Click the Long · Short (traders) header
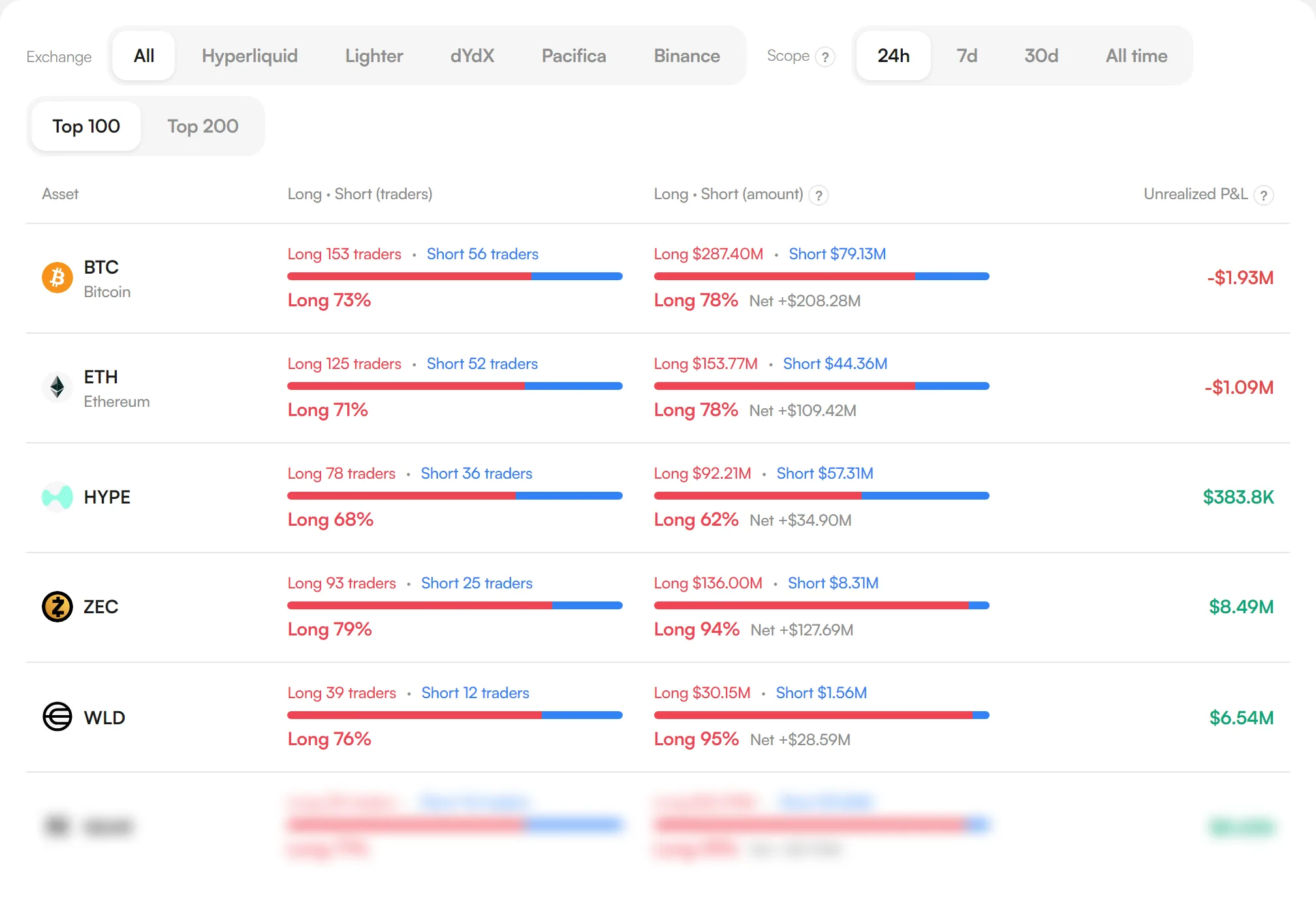1316x913 pixels. tap(360, 194)
